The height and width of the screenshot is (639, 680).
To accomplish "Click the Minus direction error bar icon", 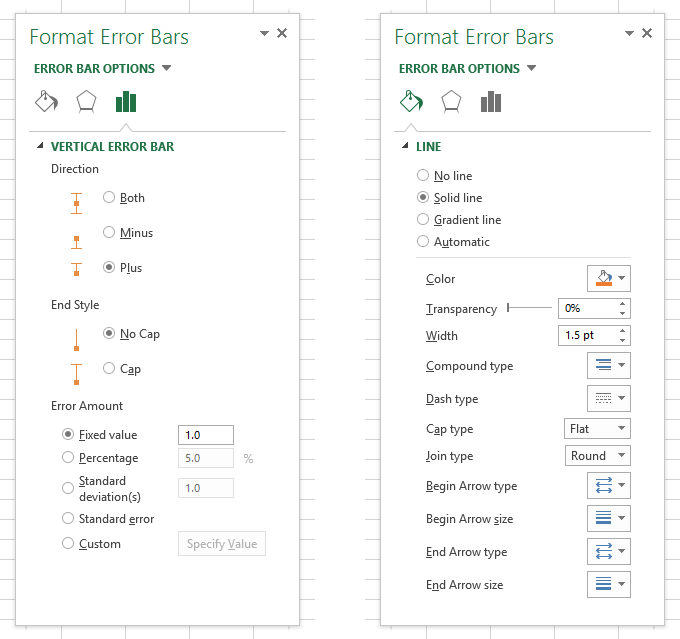I will click(76, 242).
